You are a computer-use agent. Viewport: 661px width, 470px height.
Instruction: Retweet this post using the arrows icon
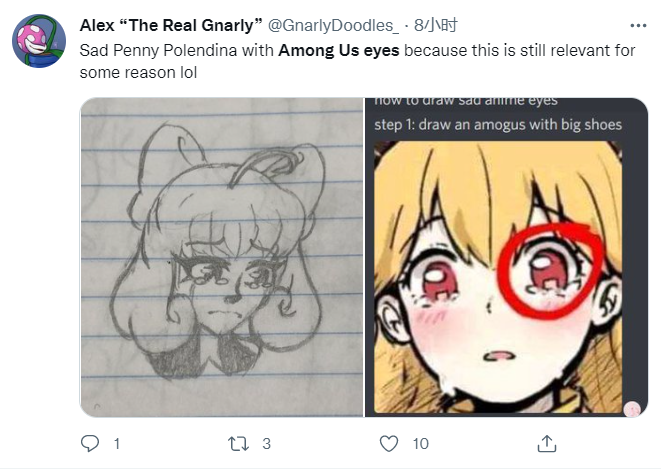237,442
